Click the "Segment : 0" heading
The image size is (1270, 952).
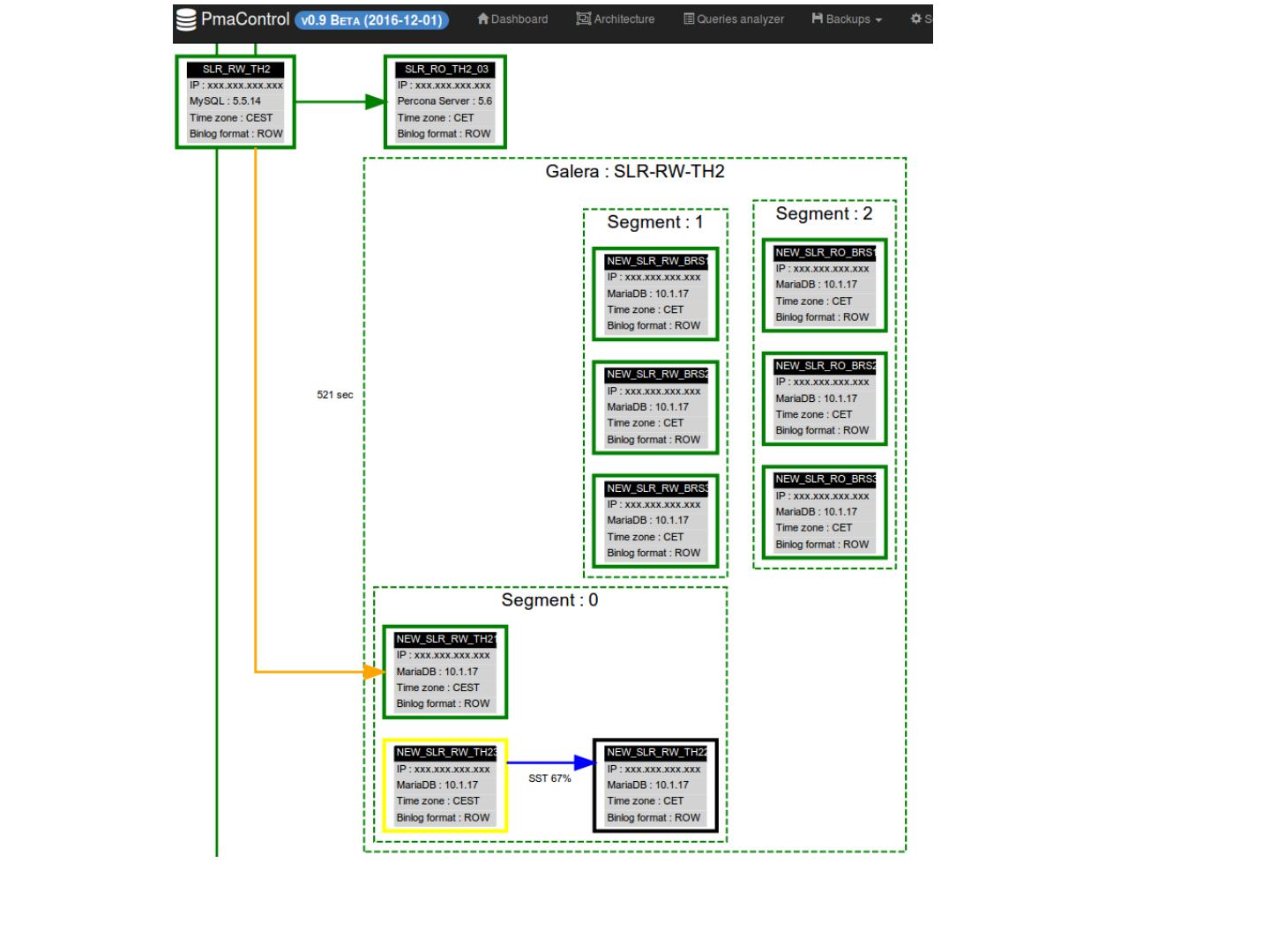coord(549,599)
